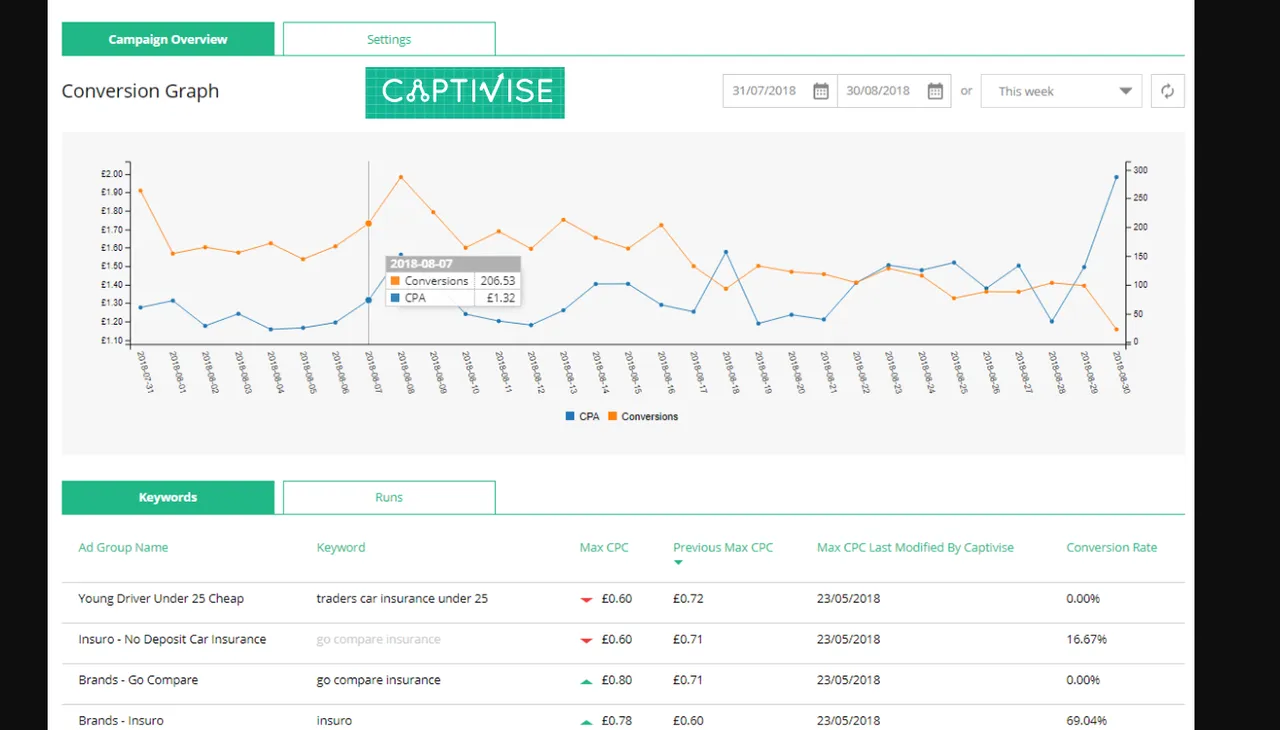The height and width of the screenshot is (730, 1280).
Task: Click the highlighted 2018-08-07 Conversions data point
Action: 368,224
